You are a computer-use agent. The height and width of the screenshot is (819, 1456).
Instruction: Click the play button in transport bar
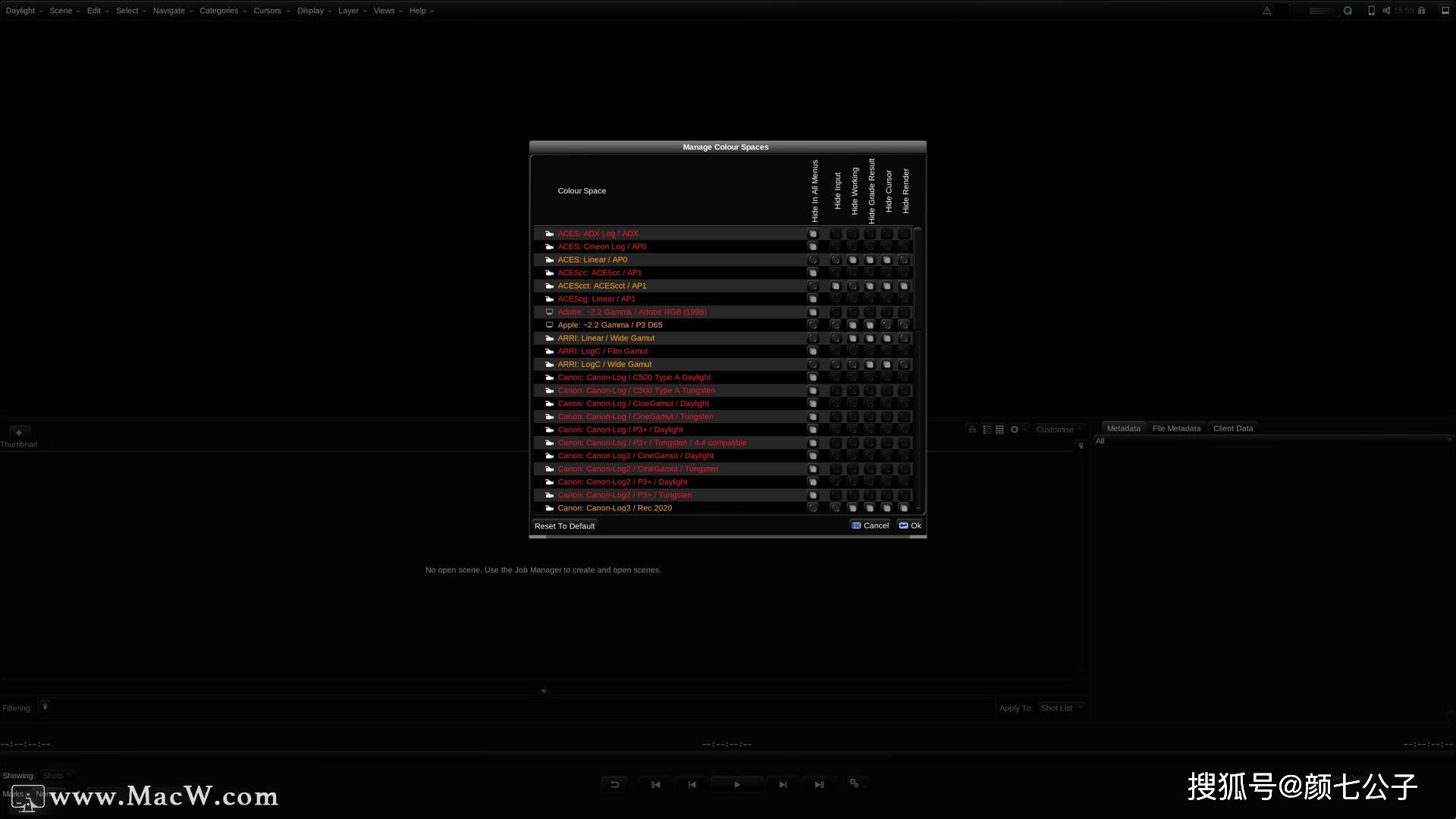[x=737, y=785]
